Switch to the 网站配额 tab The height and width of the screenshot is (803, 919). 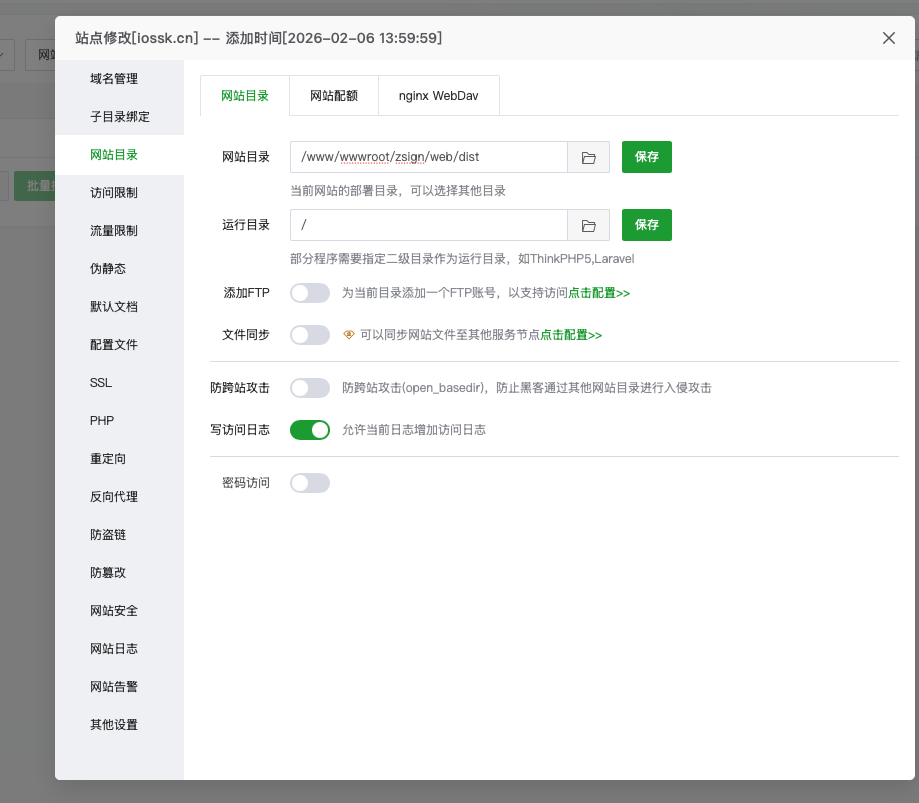(332, 95)
